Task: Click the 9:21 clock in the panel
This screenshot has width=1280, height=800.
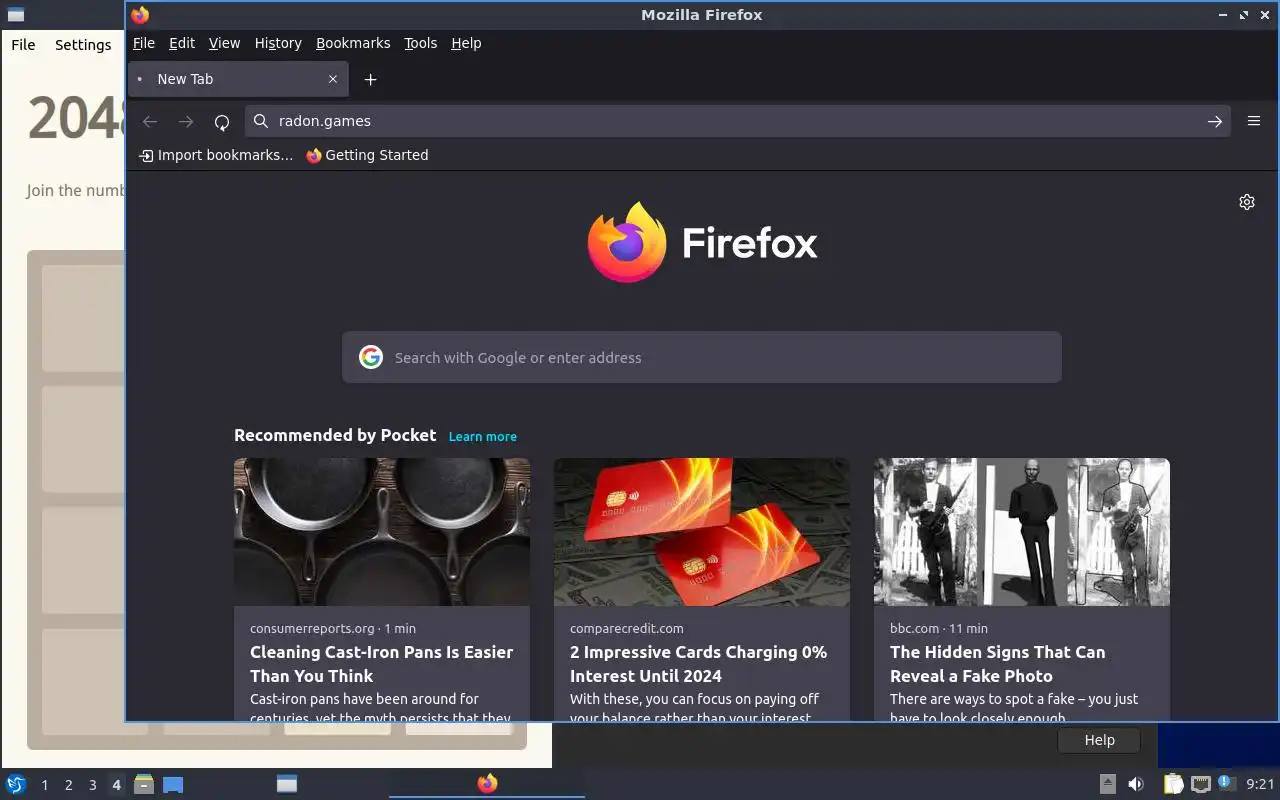Action: [1260, 785]
